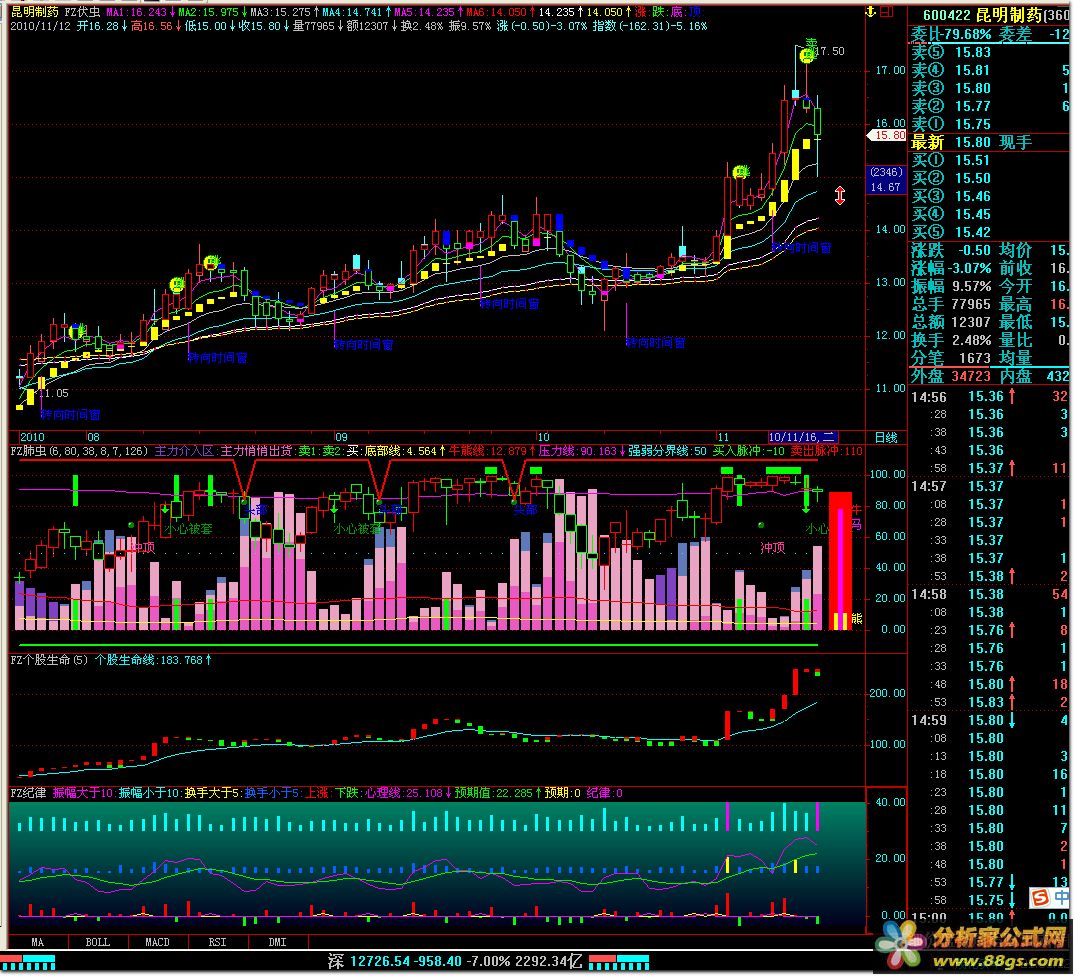Image resolution: width=1075 pixels, height=976 pixels.
Task: Click the red double-headed vertical arrow icon
Action: coord(840,195)
